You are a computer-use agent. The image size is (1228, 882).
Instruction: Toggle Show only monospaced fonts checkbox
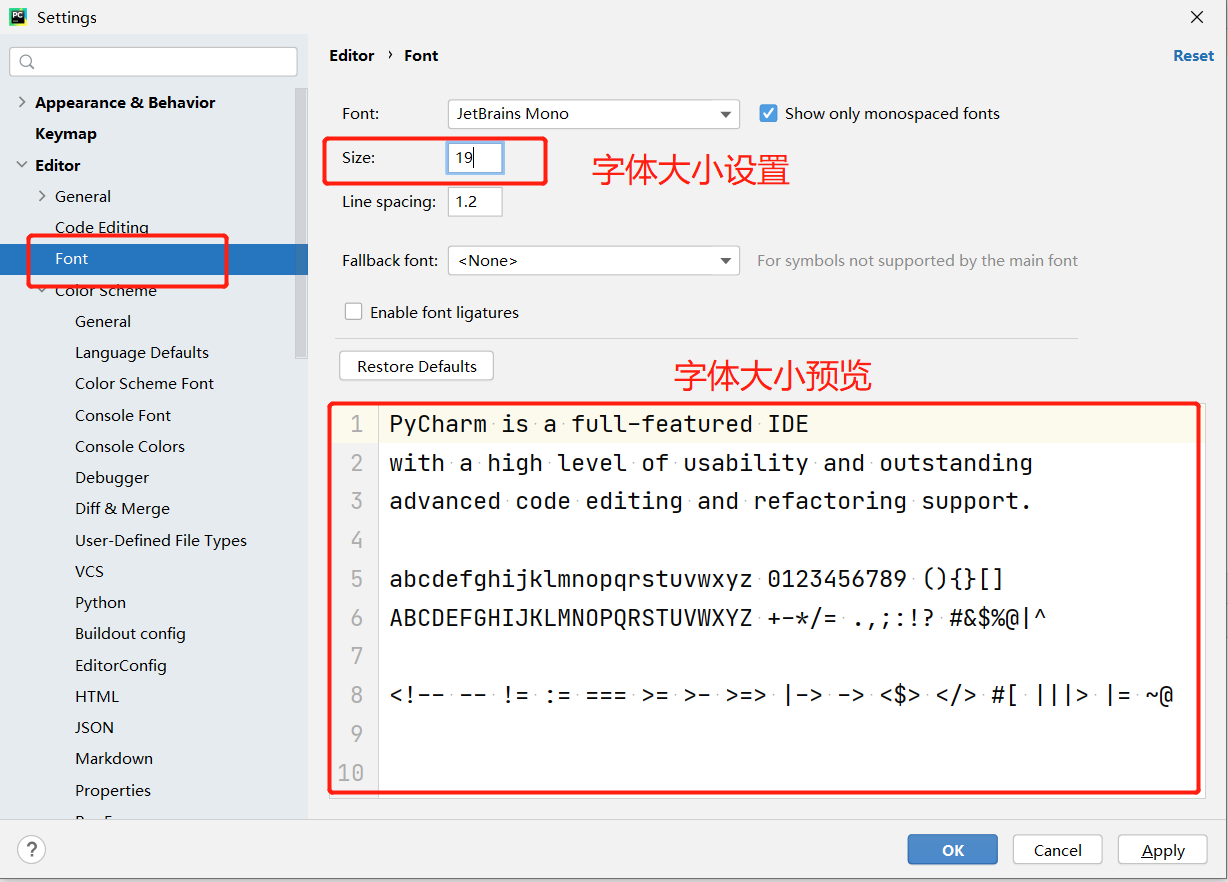click(768, 113)
